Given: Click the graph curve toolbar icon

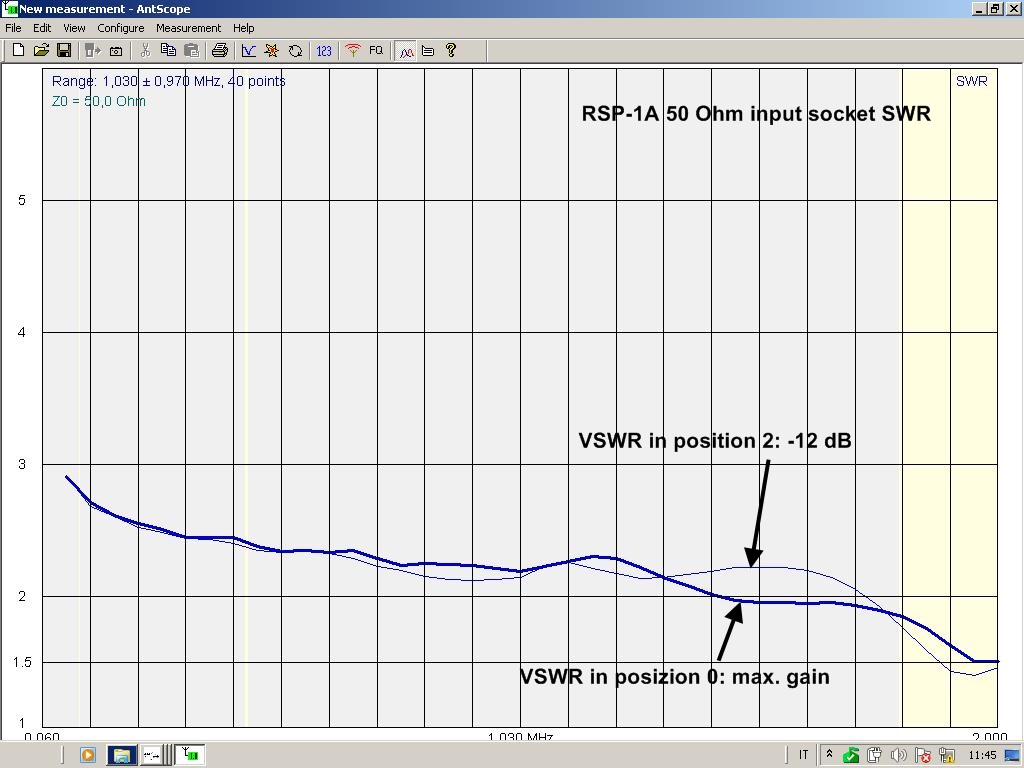Looking at the screenshot, I should 248,50.
